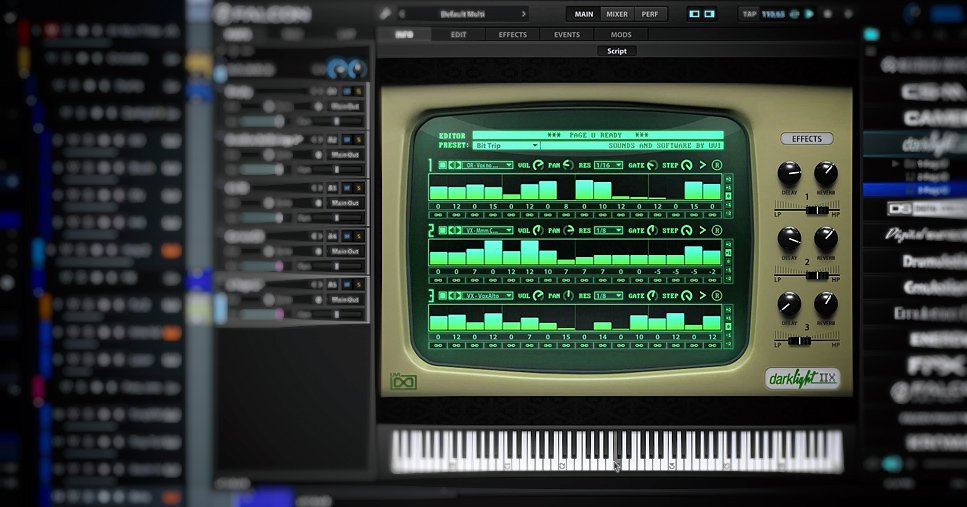967x507 pixels.
Task: Click the LP/HP filter slider in section 3
Action: point(807,341)
